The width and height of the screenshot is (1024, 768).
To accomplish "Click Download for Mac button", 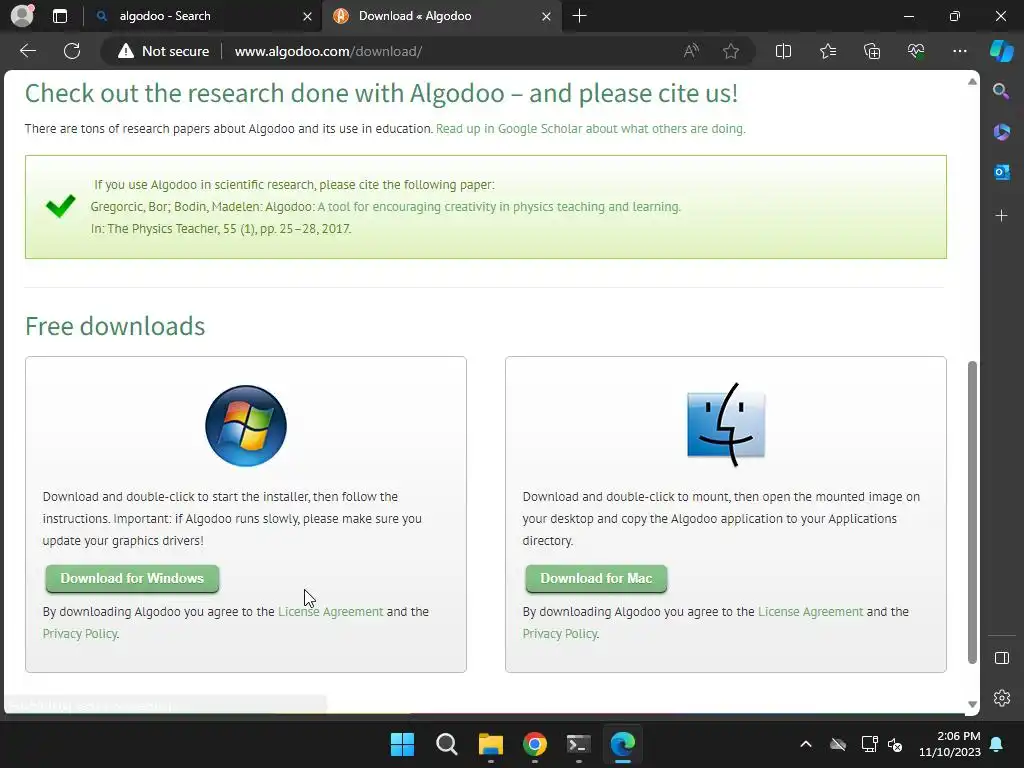I will click(596, 579).
